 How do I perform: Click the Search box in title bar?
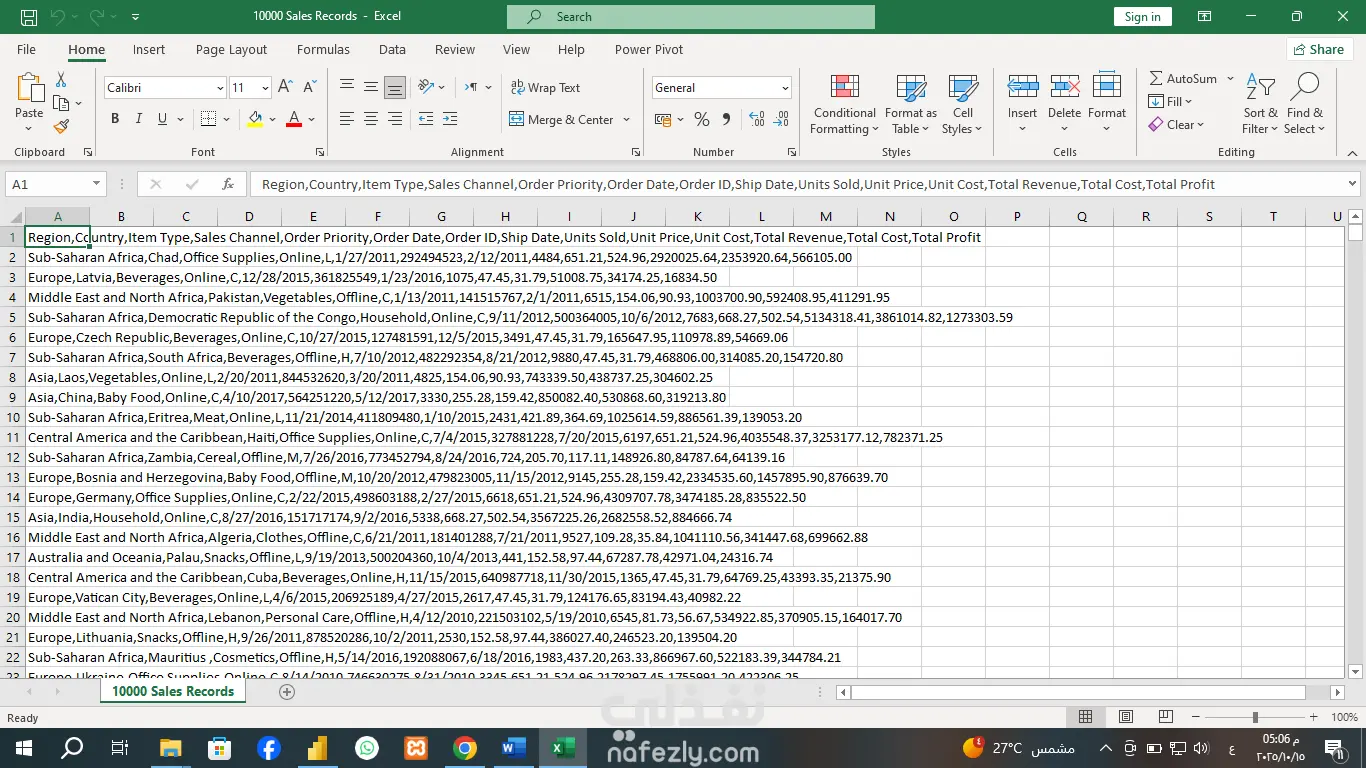pyautogui.click(x=690, y=17)
